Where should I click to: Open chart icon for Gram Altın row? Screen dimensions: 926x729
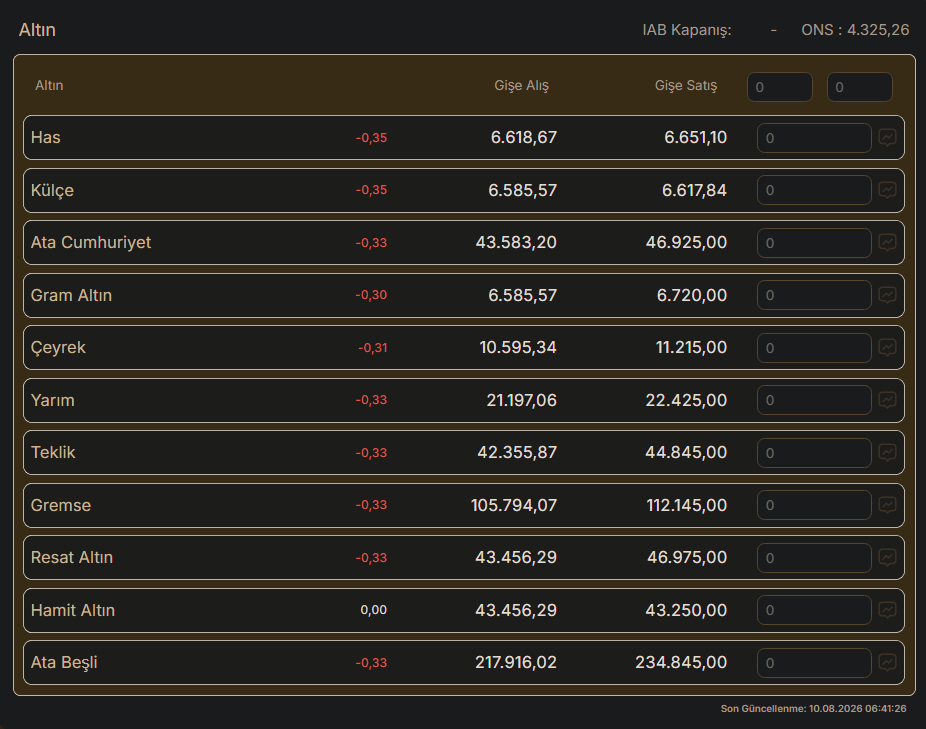pos(887,295)
